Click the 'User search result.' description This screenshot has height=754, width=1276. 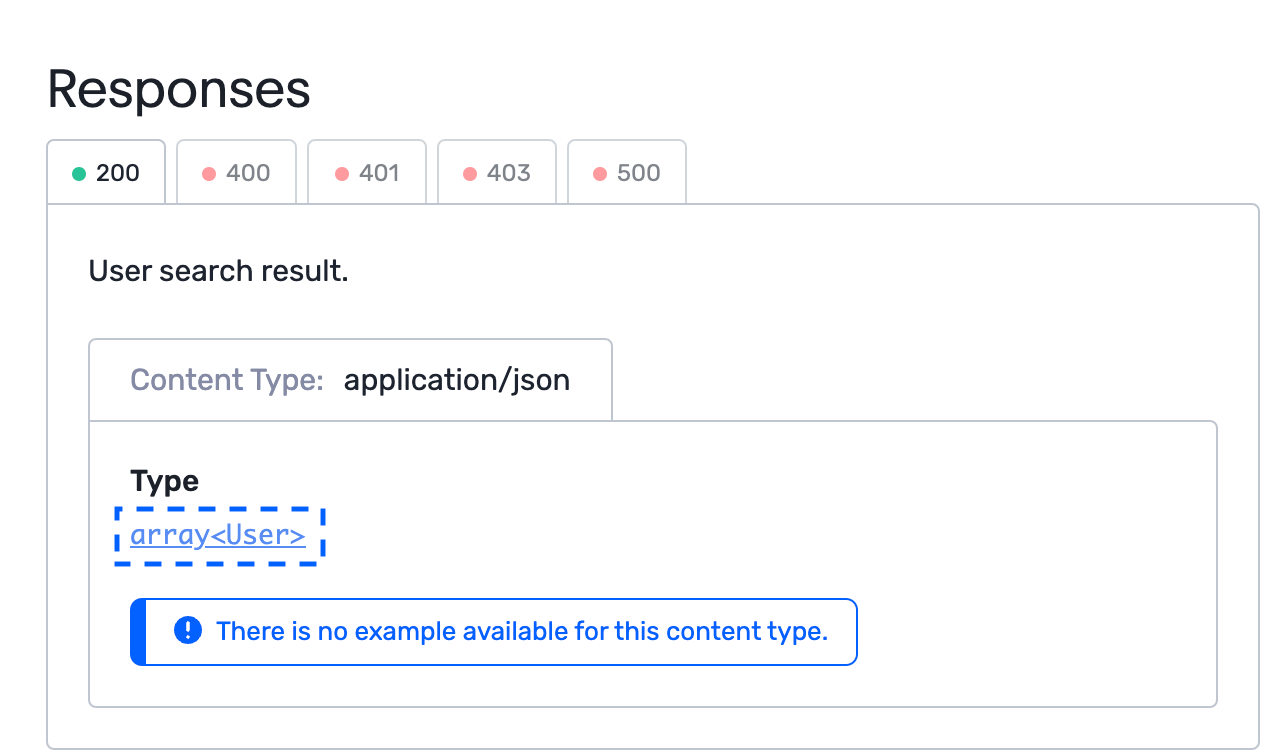[218, 271]
